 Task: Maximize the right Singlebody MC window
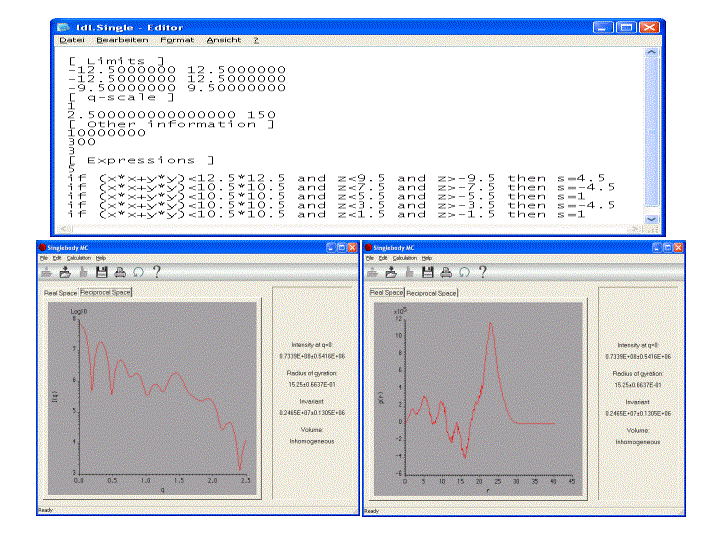668,248
